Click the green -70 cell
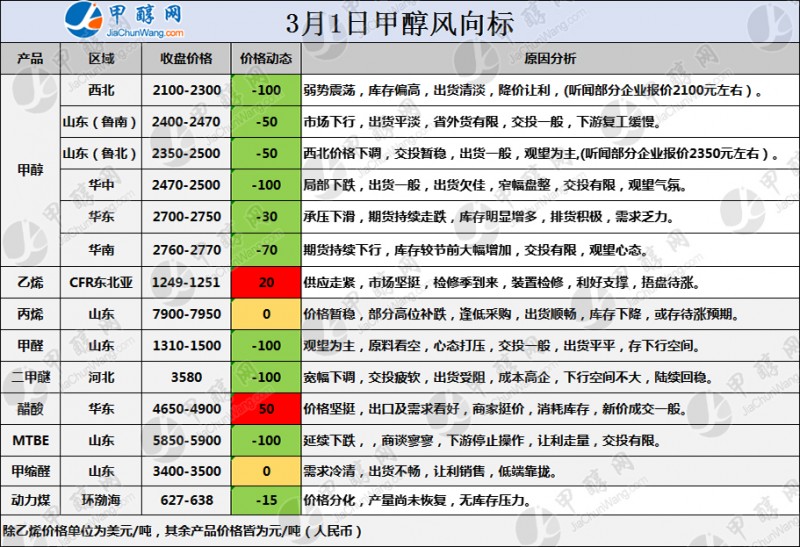 pos(266,250)
